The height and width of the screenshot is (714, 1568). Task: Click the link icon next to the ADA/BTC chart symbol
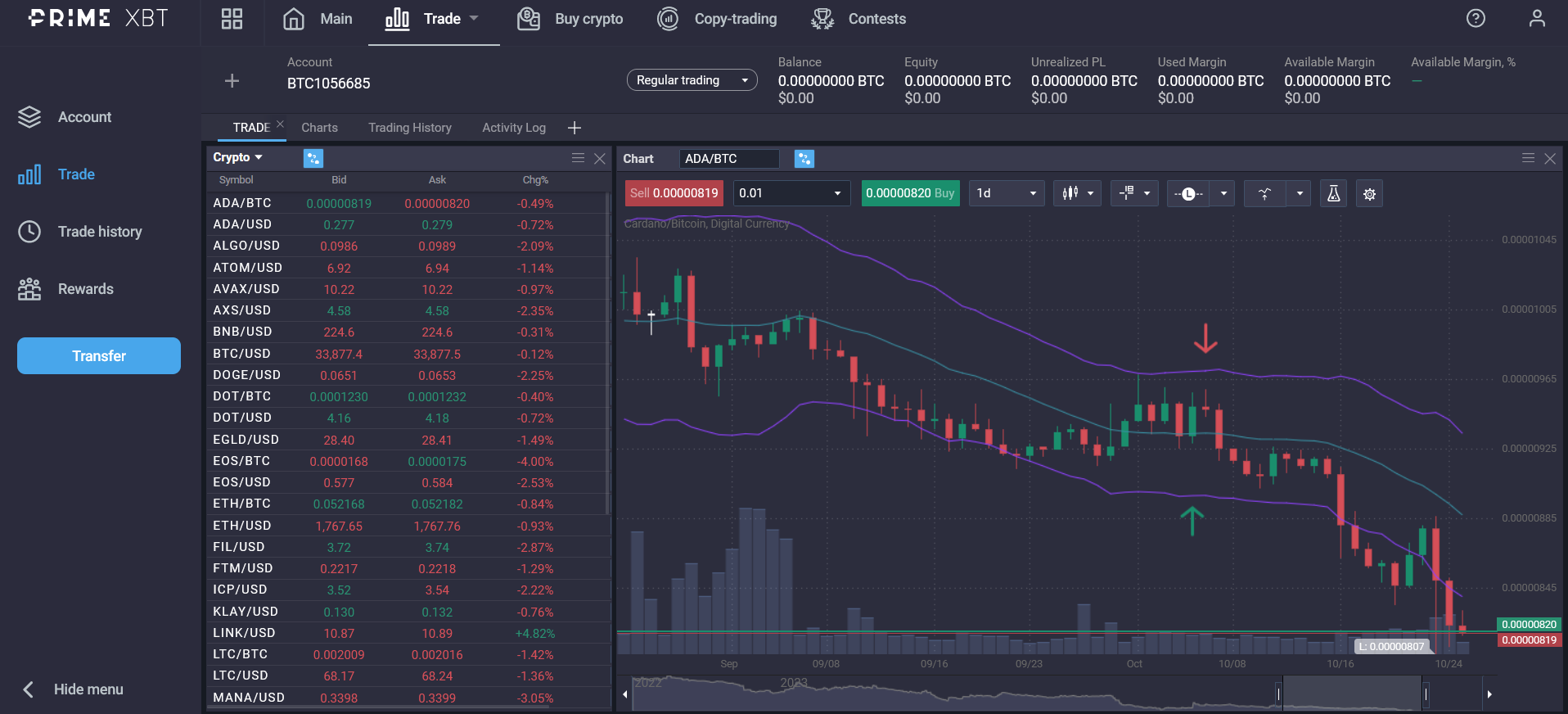tap(804, 159)
